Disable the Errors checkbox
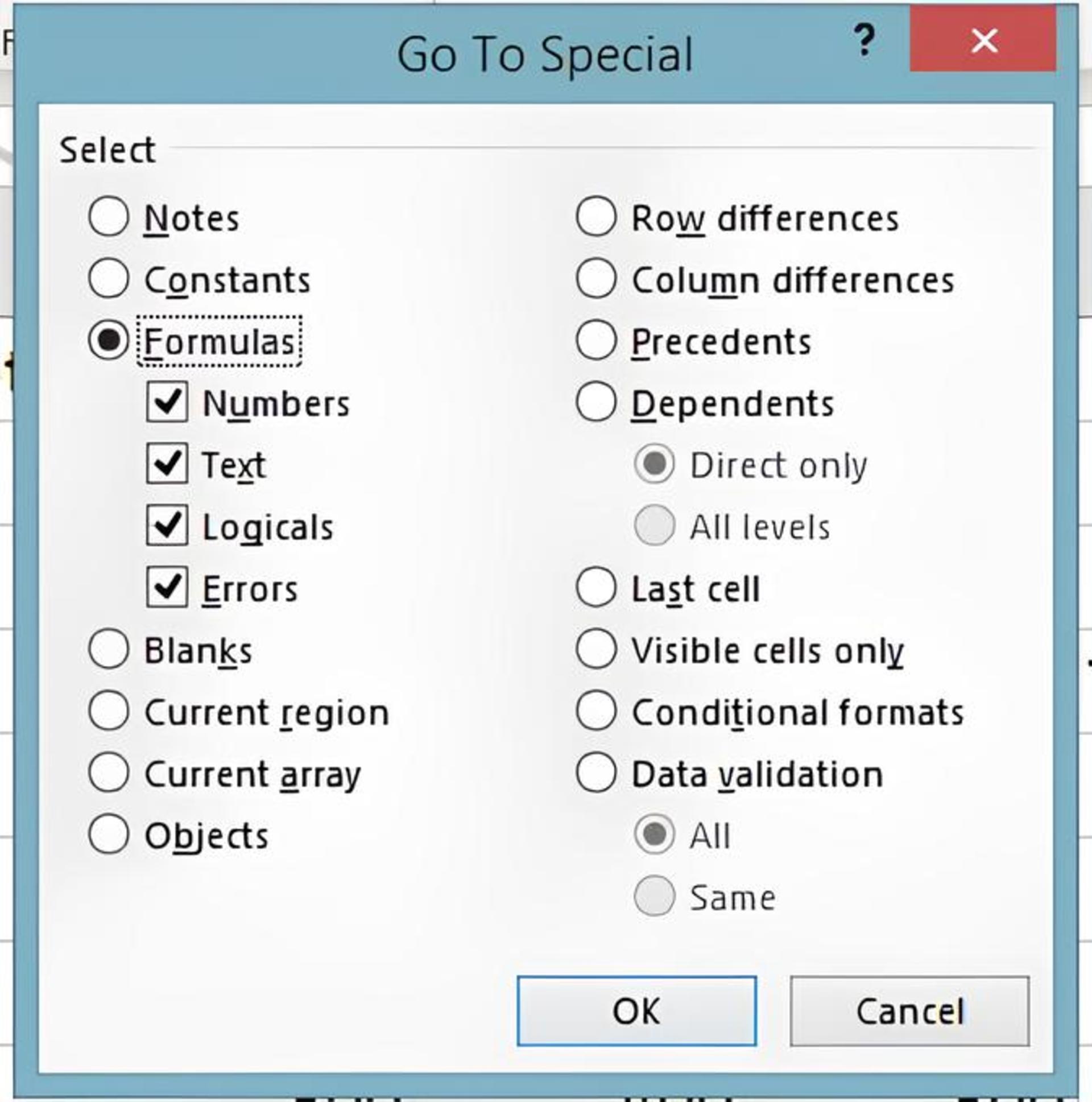This screenshot has width=1092, height=1102. (x=167, y=587)
